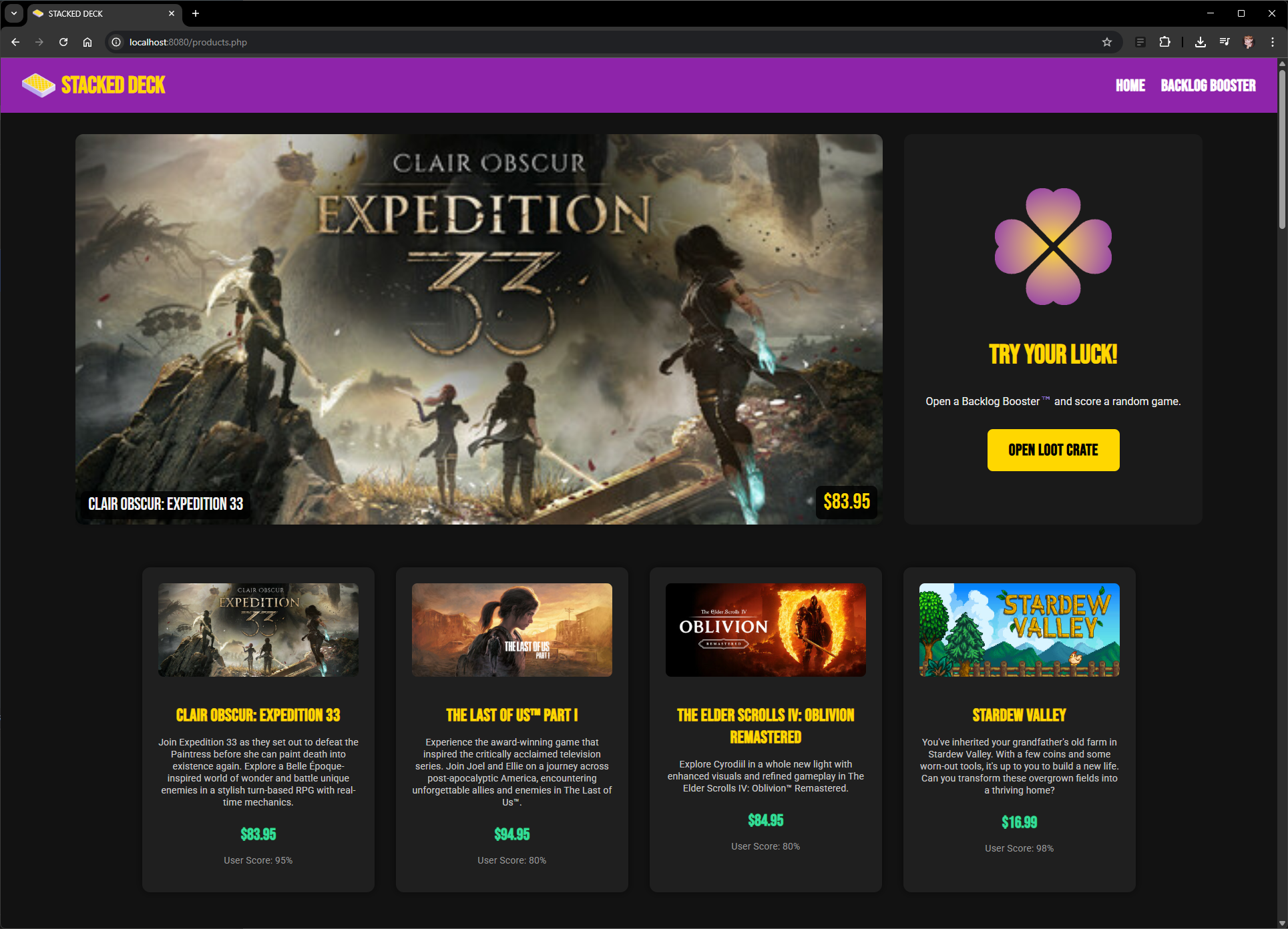The image size is (1288, 929).
Task: Select the STARDEW VALLEY card title
Action: coord(1020,715)
